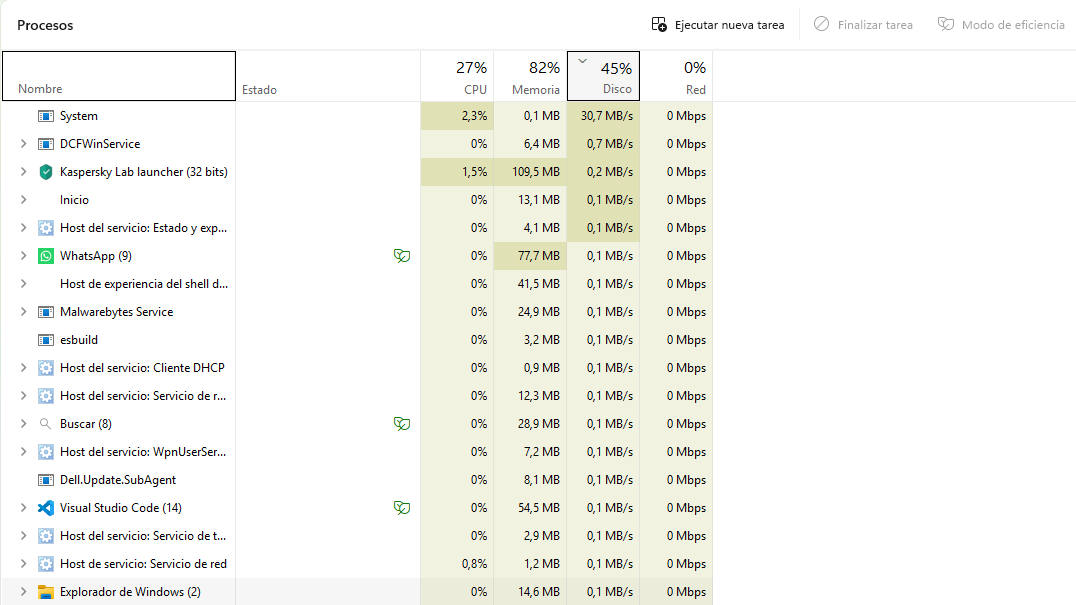Click the System process icon

point(45,116)
